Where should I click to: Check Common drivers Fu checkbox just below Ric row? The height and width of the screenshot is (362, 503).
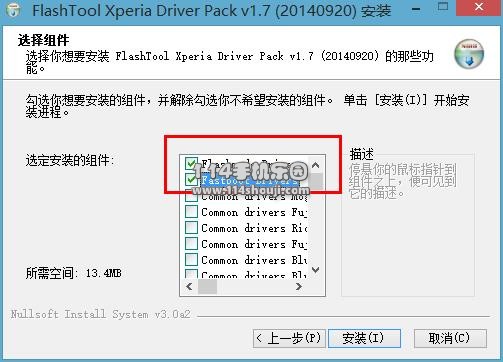(191, 244)
